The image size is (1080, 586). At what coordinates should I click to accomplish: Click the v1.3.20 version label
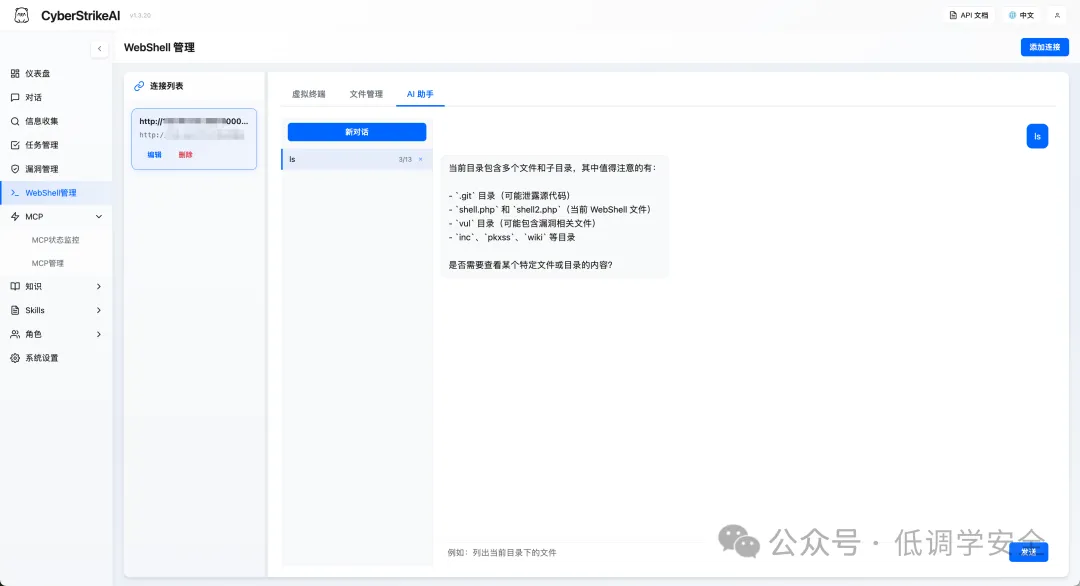point(141,15)
